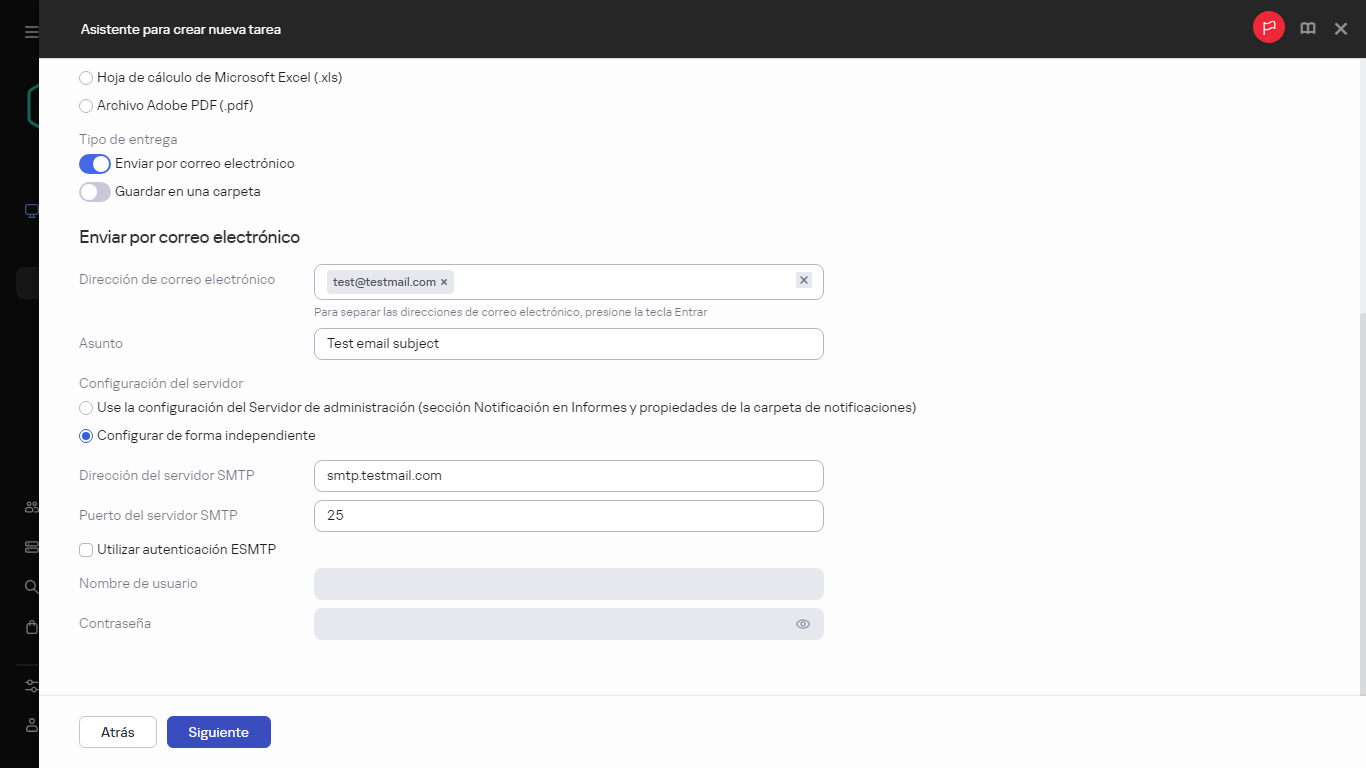The width and height of the screenshot is (1366, 768).
Task: Open notifications via the red flag icon
Action: 1268,28
